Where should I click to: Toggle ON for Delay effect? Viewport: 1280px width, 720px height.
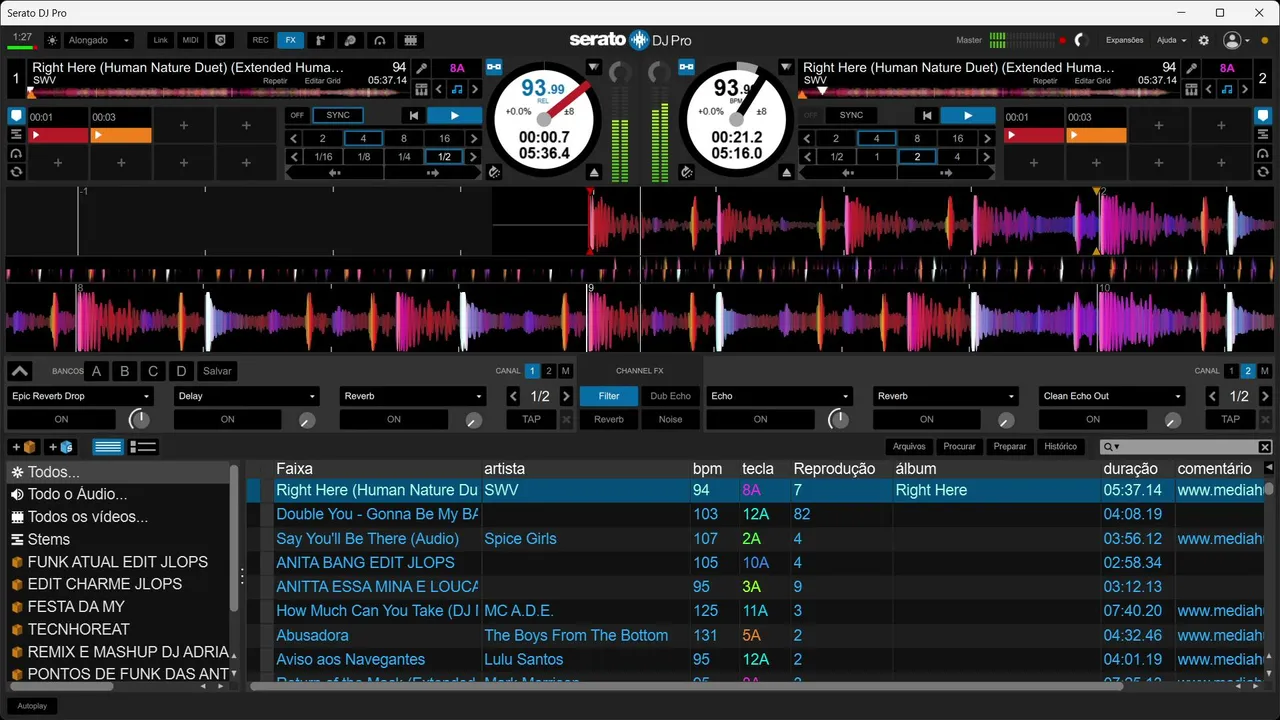pos(228,419)
